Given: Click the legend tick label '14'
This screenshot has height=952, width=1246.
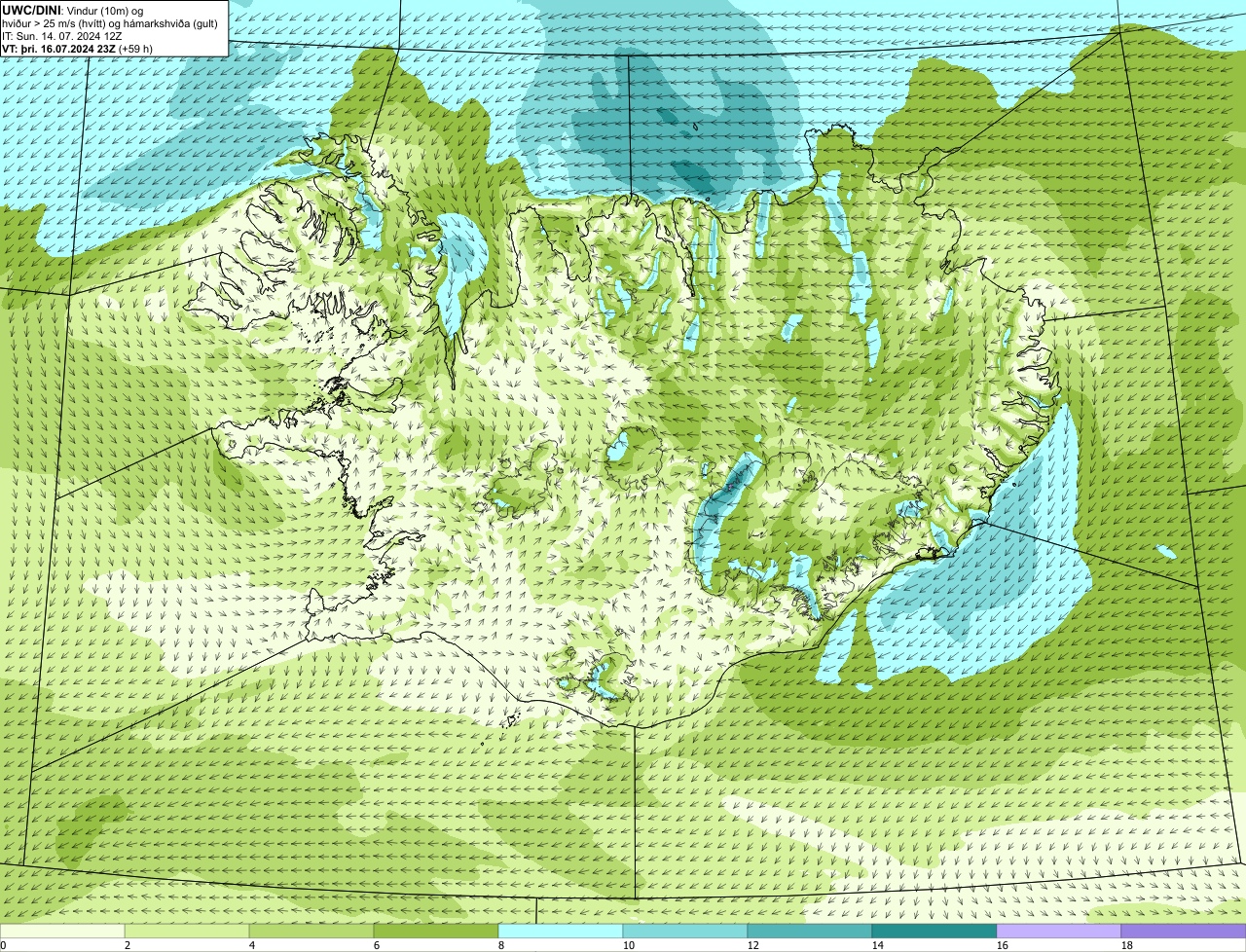Looking at the screenshot, I should 878,945.
